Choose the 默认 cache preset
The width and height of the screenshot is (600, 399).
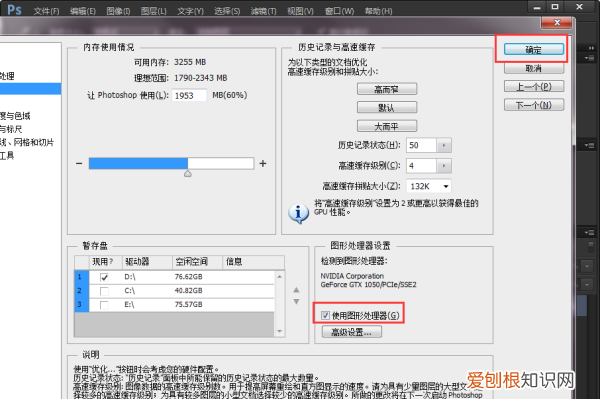coord(387,107)
